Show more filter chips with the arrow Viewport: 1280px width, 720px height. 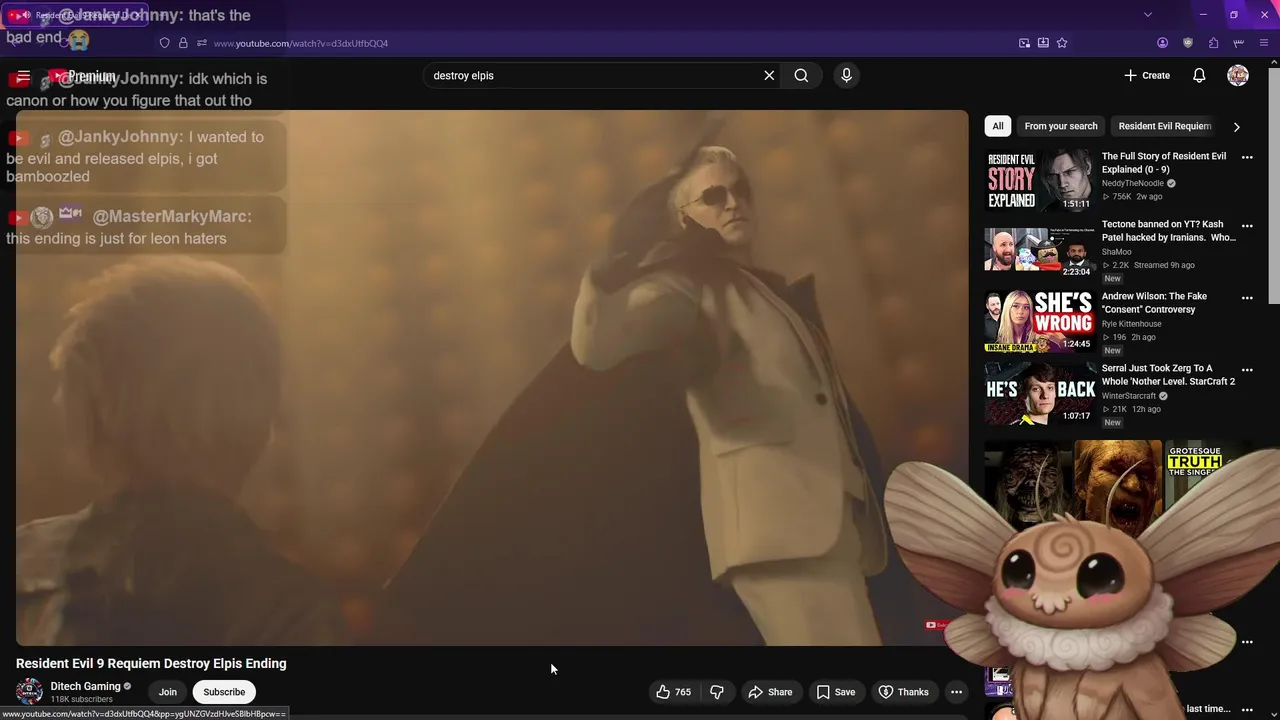click(1236, 127)
